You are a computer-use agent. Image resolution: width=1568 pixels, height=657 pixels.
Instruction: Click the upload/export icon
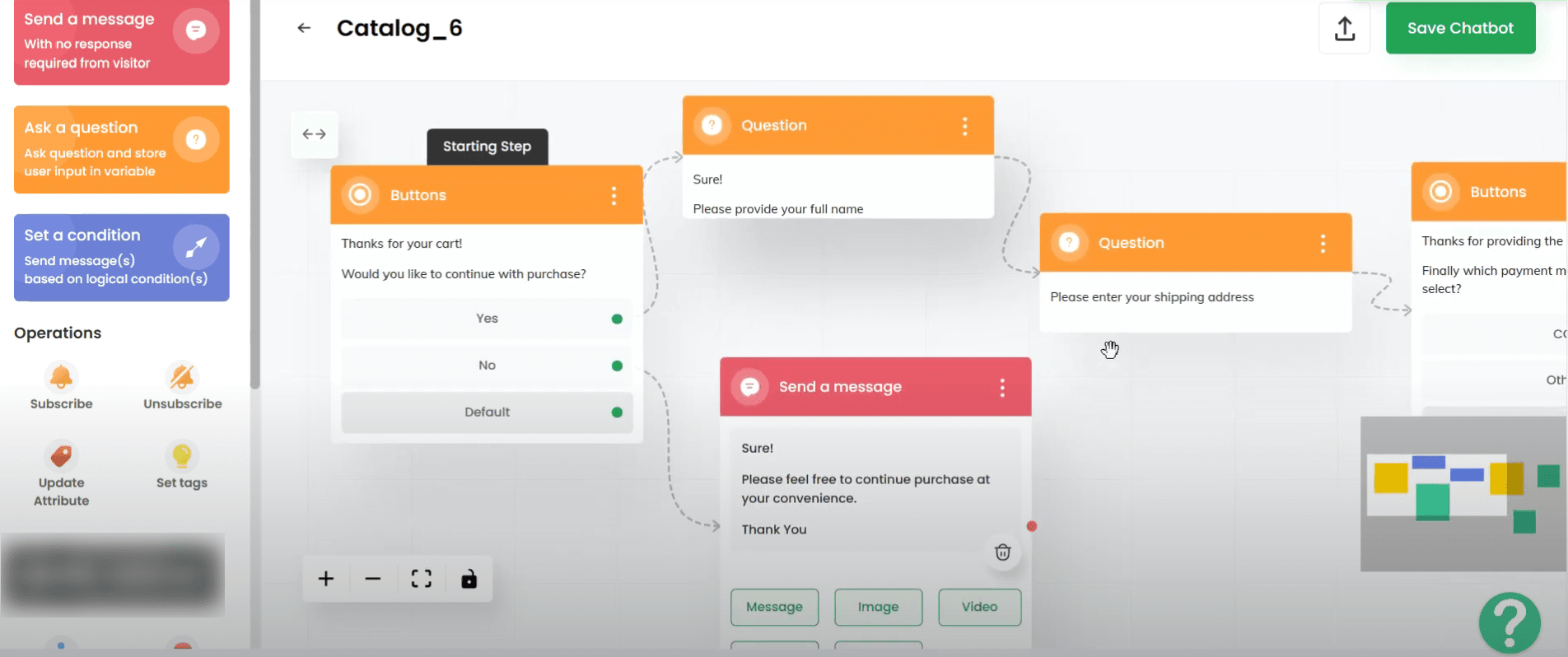(x=1344, y=29)
